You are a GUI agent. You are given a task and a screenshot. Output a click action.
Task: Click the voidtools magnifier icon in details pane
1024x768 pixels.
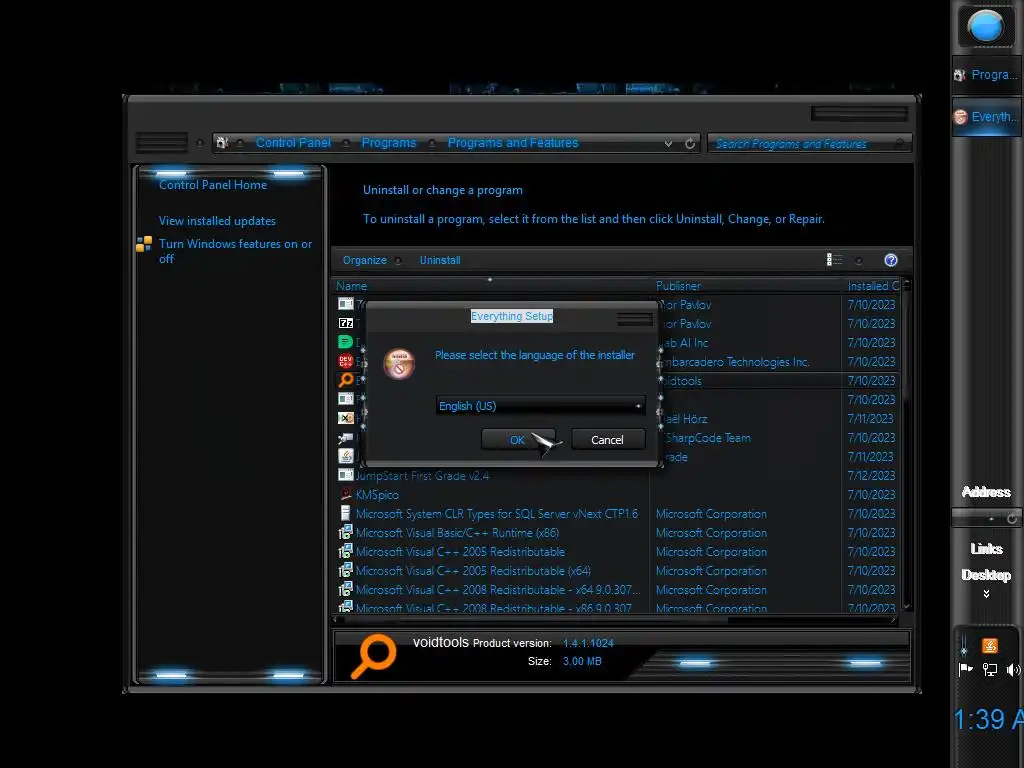click(x=374, y=656)
